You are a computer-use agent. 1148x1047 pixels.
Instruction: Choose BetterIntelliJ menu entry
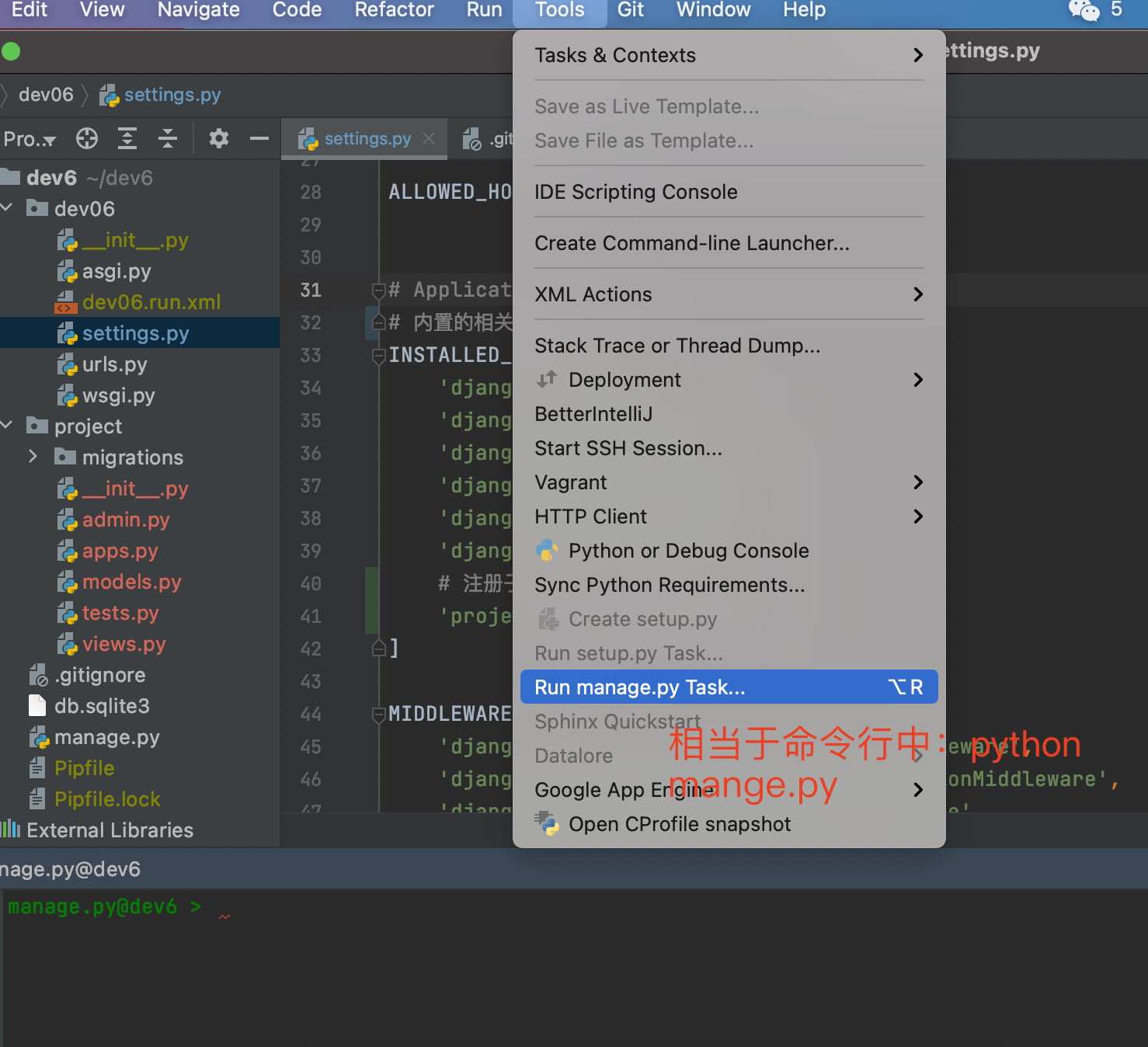coord(729,414)
